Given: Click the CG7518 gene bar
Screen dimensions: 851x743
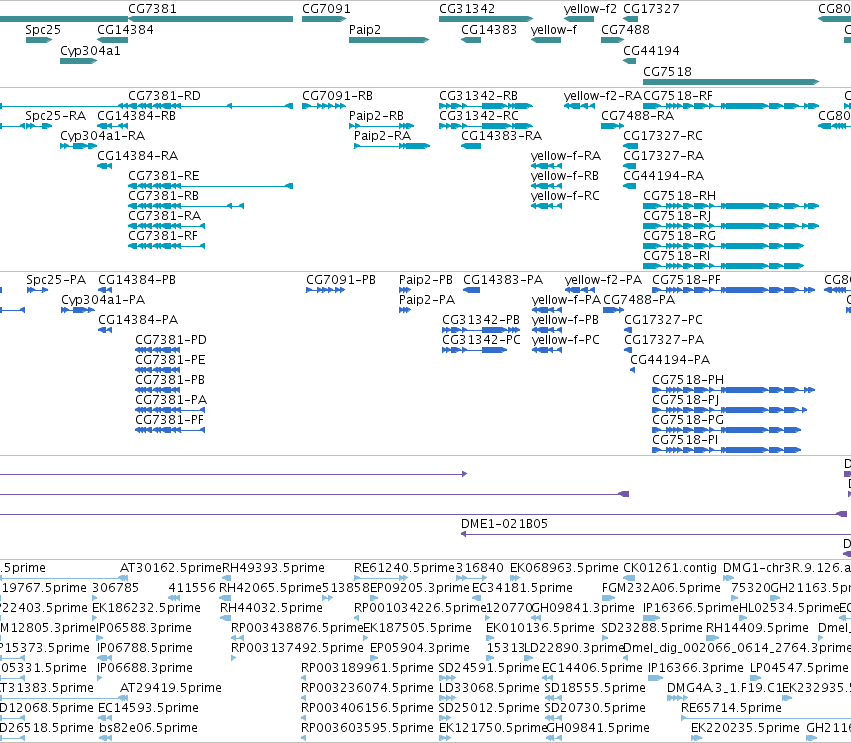Looking at the screenshot, I should click(731, 82).
